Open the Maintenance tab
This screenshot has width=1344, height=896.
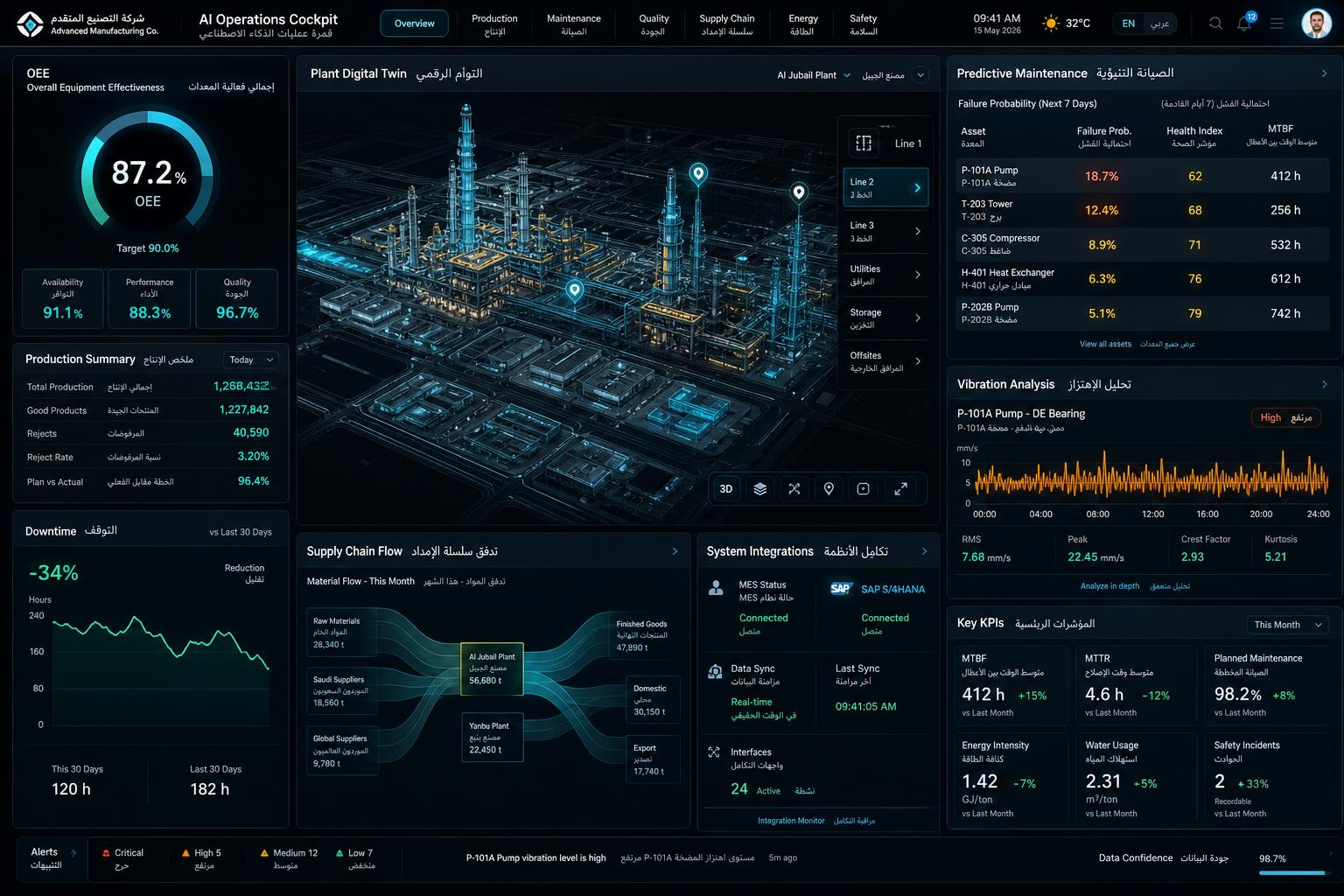click(574, 24)
